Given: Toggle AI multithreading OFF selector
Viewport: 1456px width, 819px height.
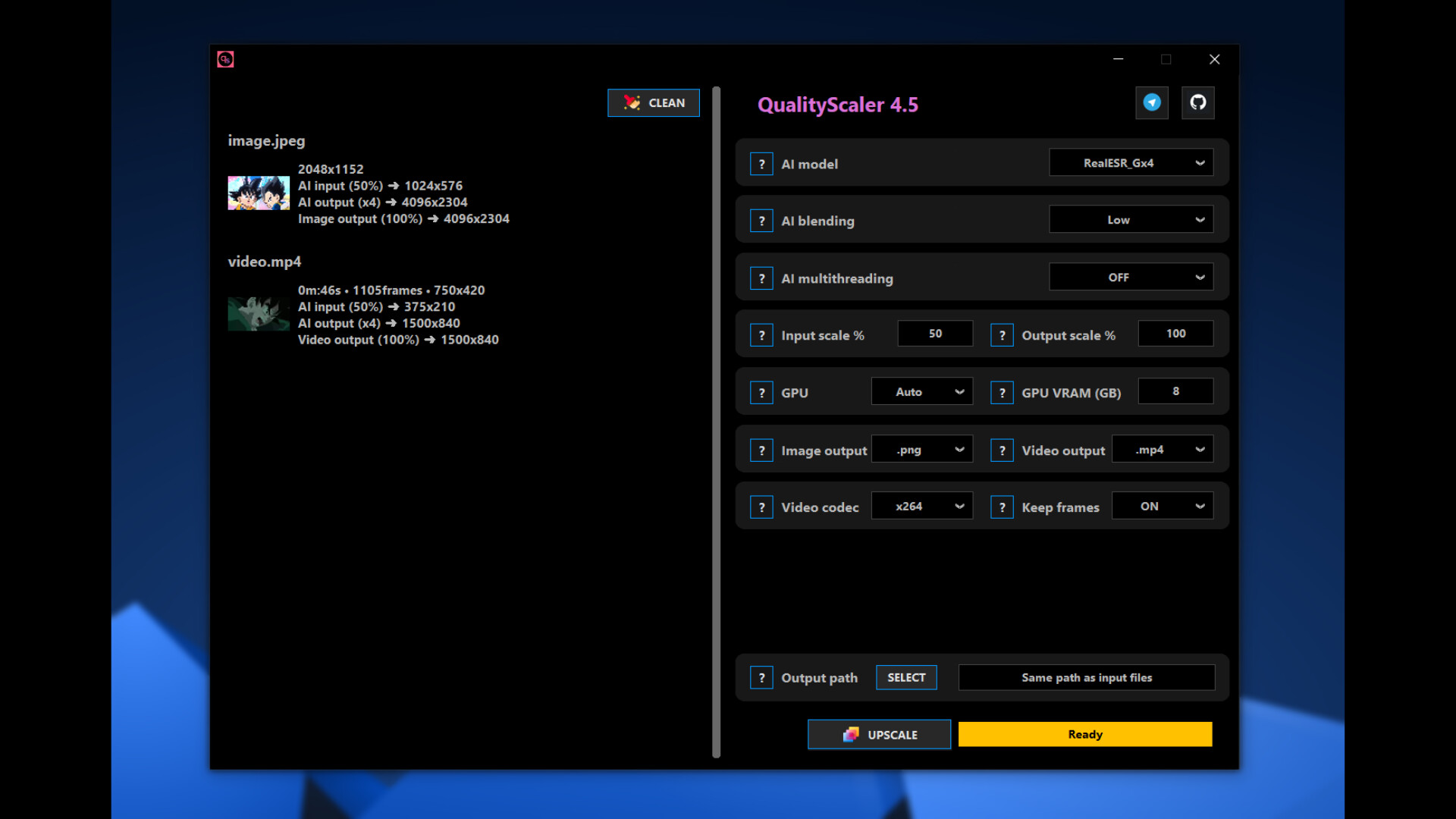Looking at the screenshot, I should pos(1131,278).
